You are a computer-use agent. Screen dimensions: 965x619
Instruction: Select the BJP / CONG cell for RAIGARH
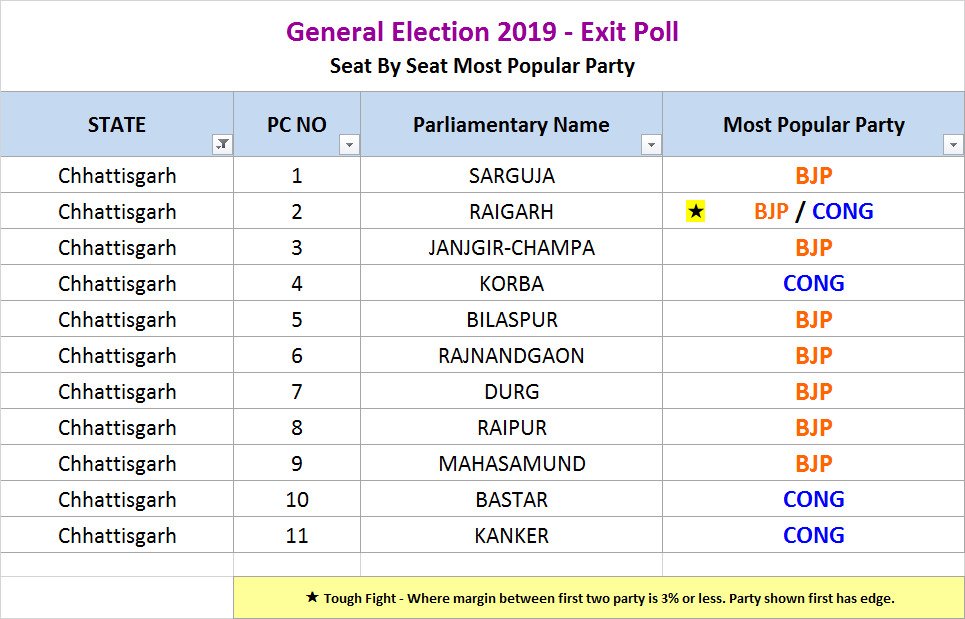pos(813,212)
